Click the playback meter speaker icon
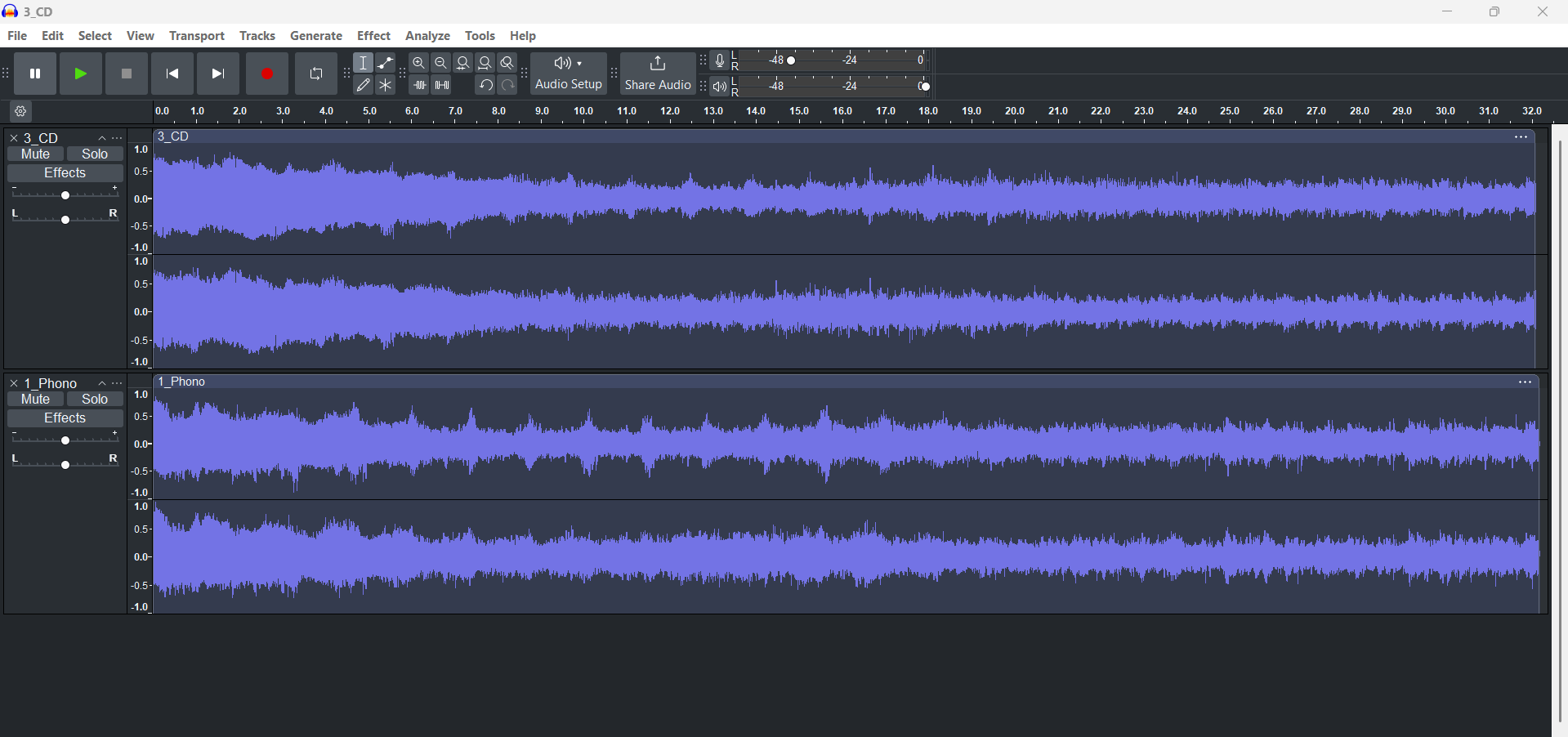1568x737 pixels. [720, 87]
